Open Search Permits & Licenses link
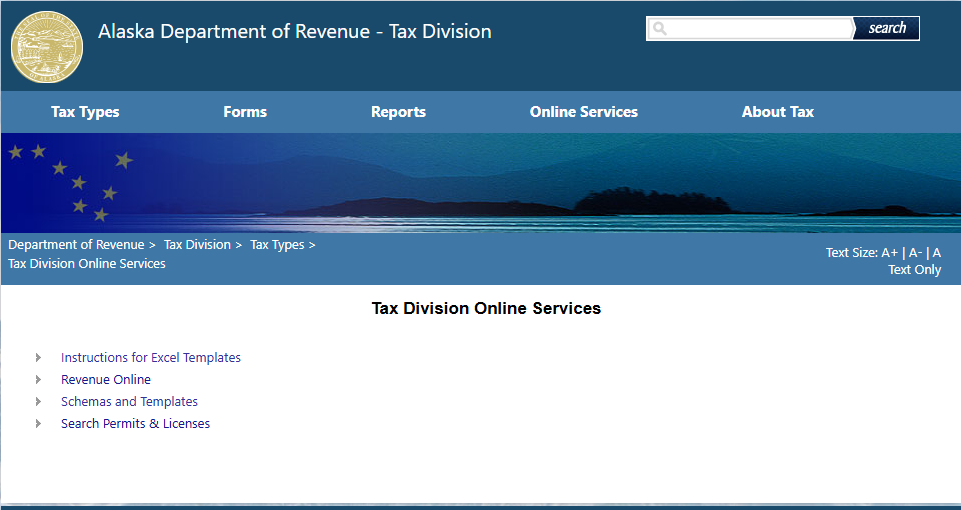The image size is (961, 510). (135, 424)
